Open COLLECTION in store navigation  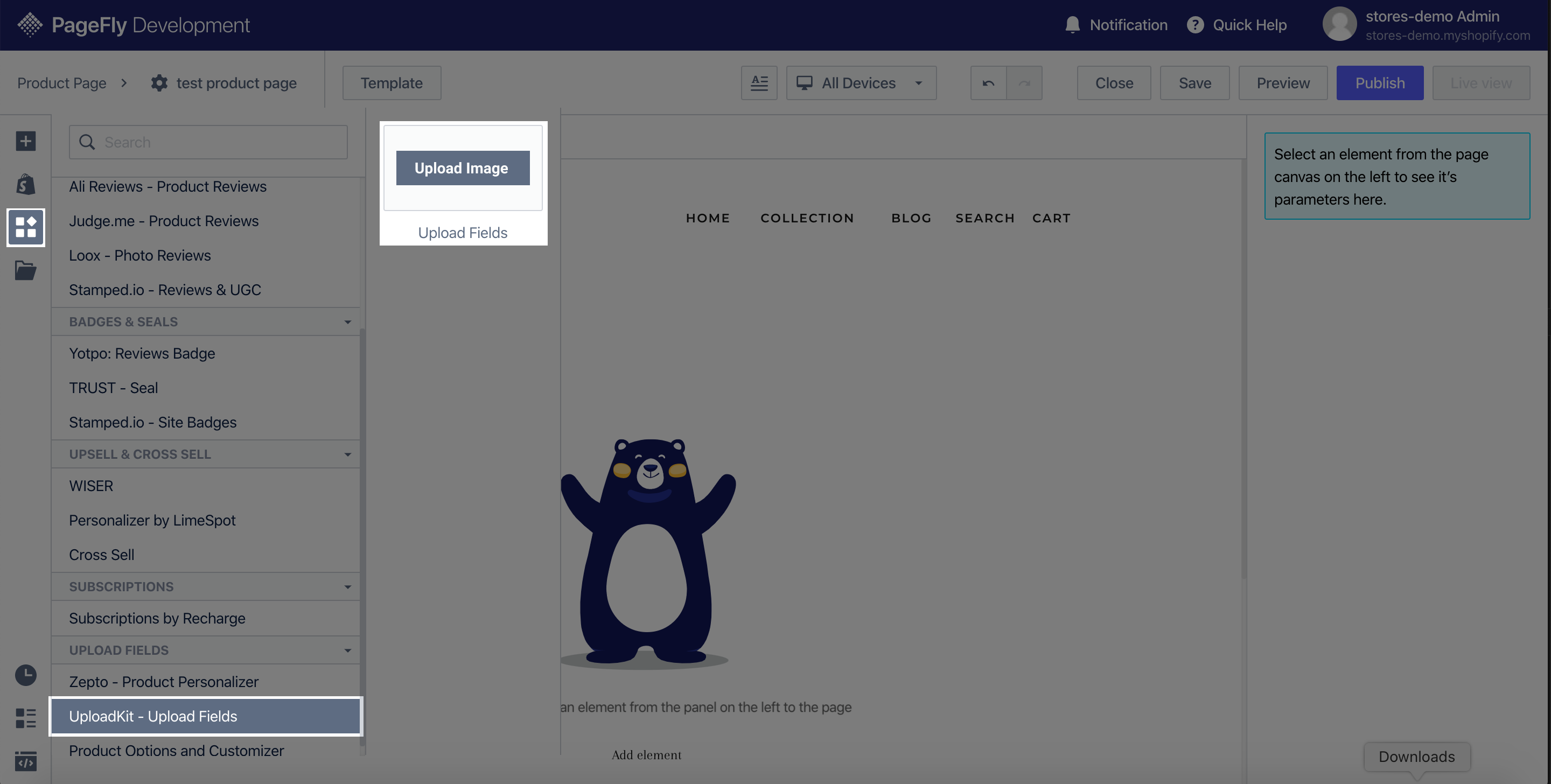[x=807, y=218]
